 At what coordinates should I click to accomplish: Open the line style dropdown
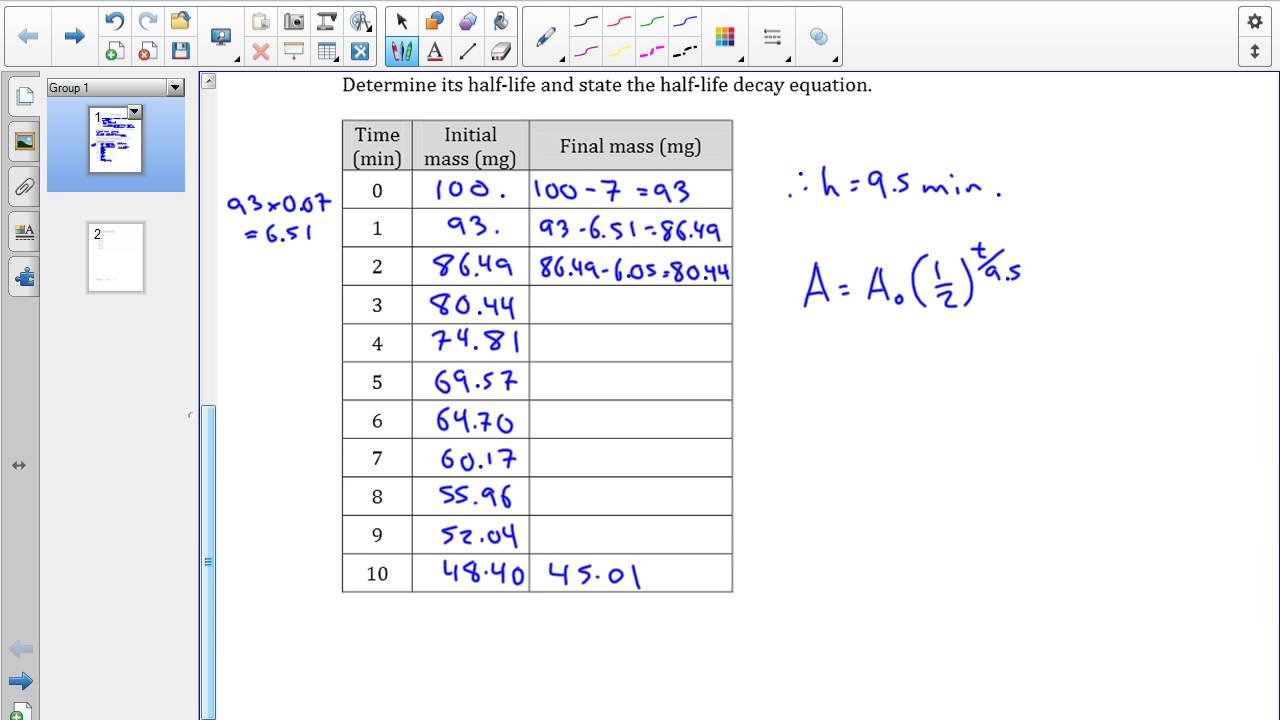pos(772,37)
